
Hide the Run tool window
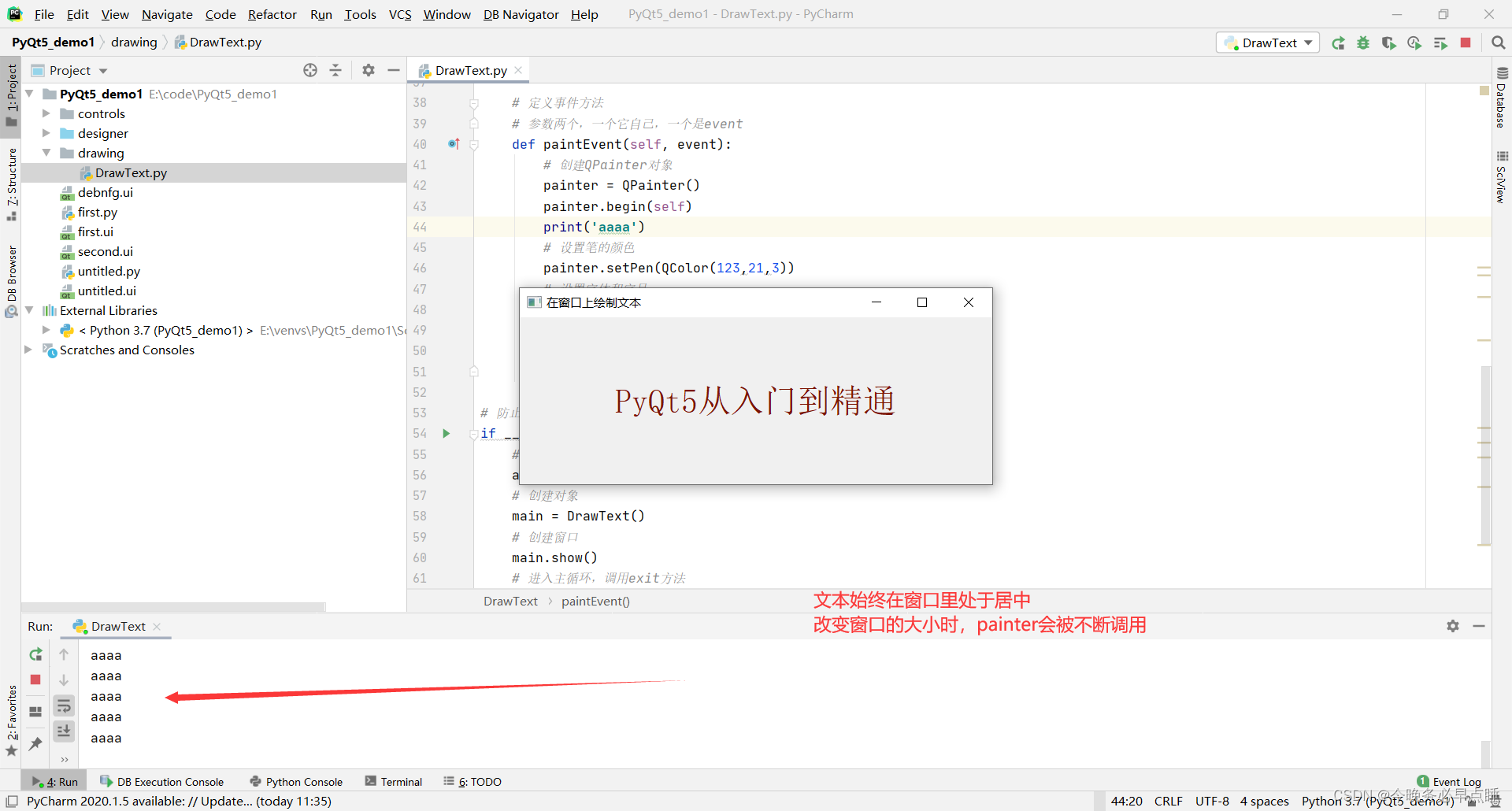1479,626
